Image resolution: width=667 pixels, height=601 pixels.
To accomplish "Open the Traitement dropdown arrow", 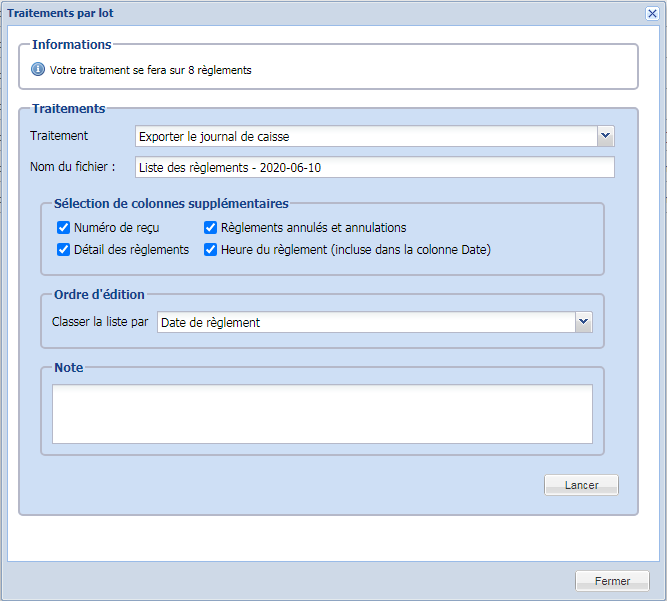I will (x=605, y=136).
